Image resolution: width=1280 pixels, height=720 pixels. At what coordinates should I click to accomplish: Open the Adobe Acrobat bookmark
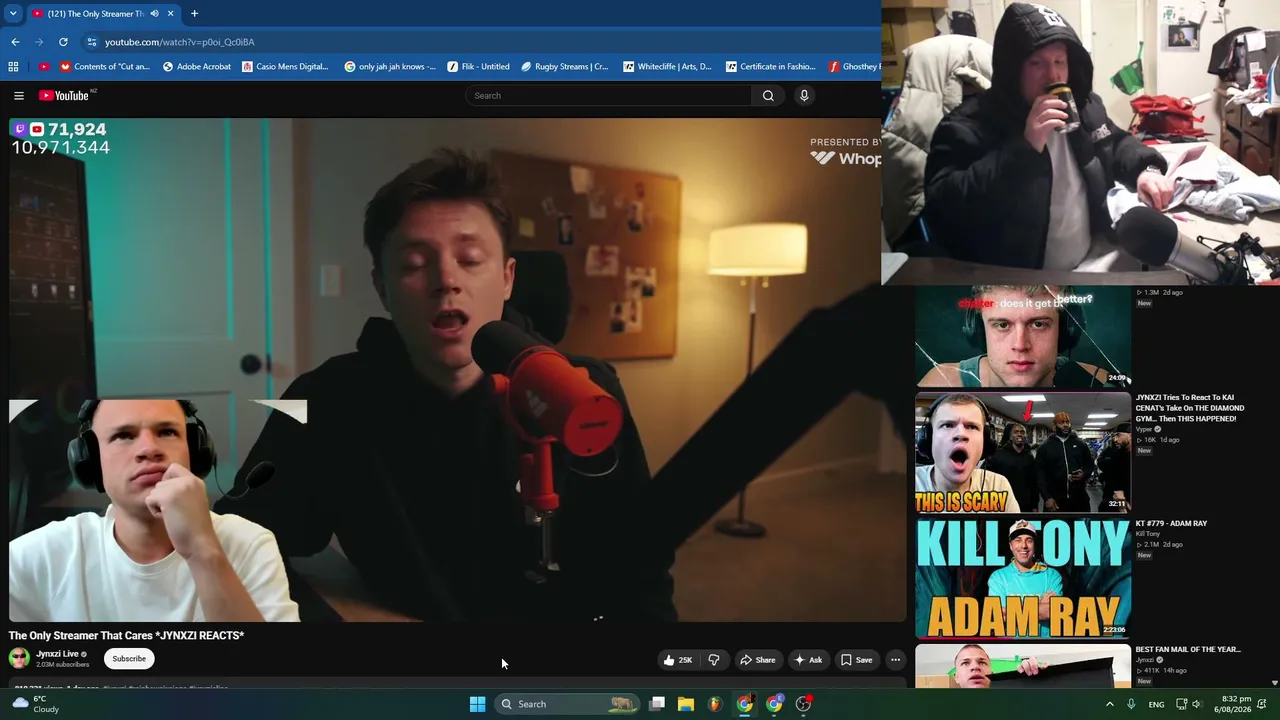pyautogui.click(x=197, y=67)
